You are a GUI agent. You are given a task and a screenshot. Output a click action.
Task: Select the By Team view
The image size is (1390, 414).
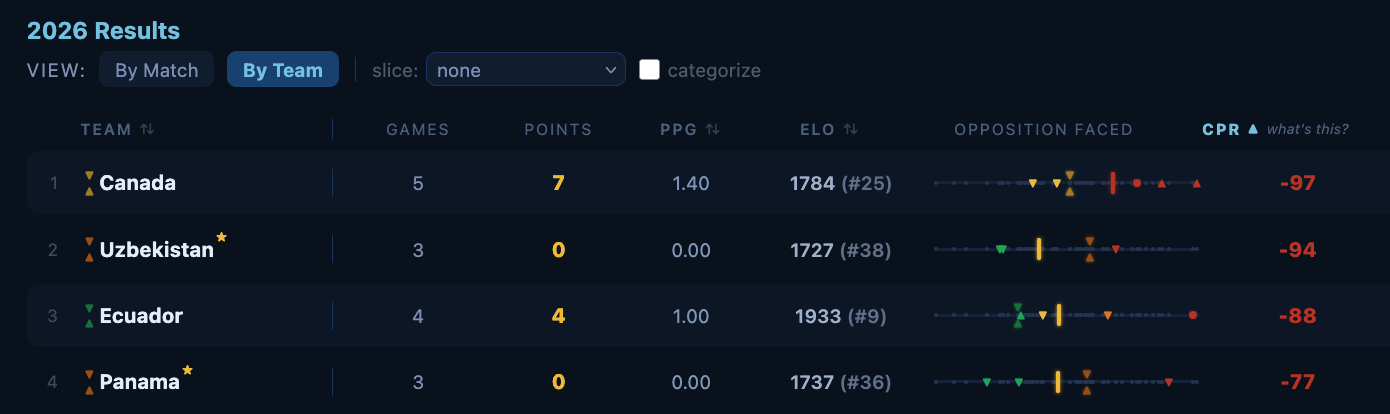click(283, 70)
